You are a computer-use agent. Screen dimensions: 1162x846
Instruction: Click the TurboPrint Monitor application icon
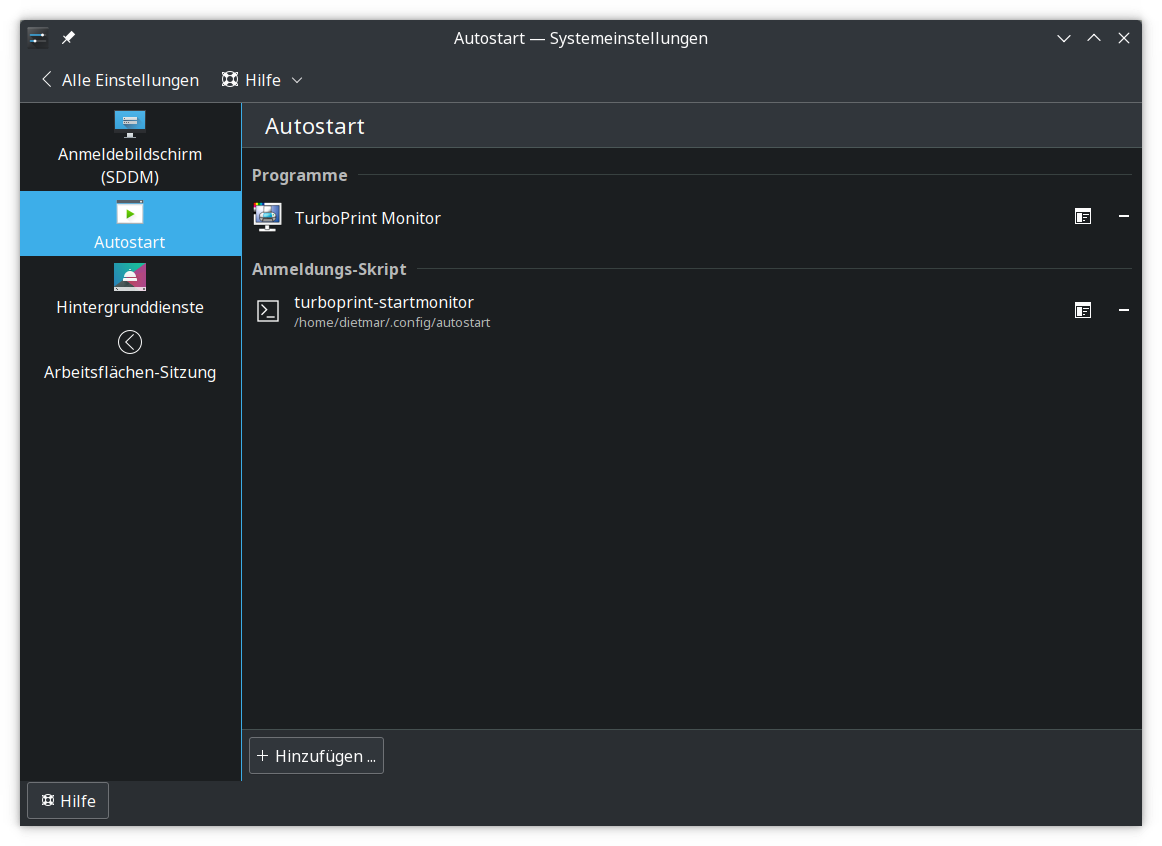[x=267, y=216]
